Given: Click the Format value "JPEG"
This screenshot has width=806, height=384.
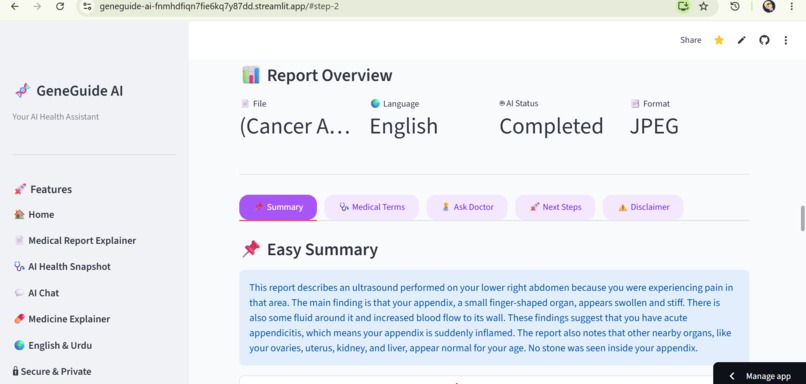Looking at the screenshot, I should (654, 126).
